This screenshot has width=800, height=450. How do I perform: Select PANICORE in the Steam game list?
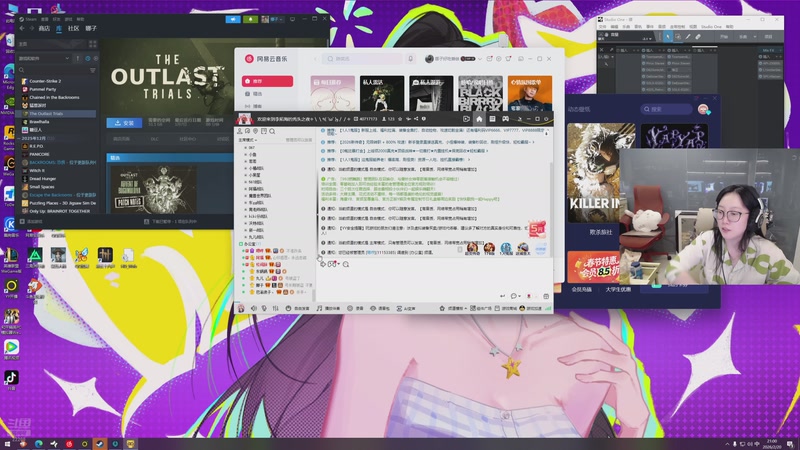tap(39, 154)
